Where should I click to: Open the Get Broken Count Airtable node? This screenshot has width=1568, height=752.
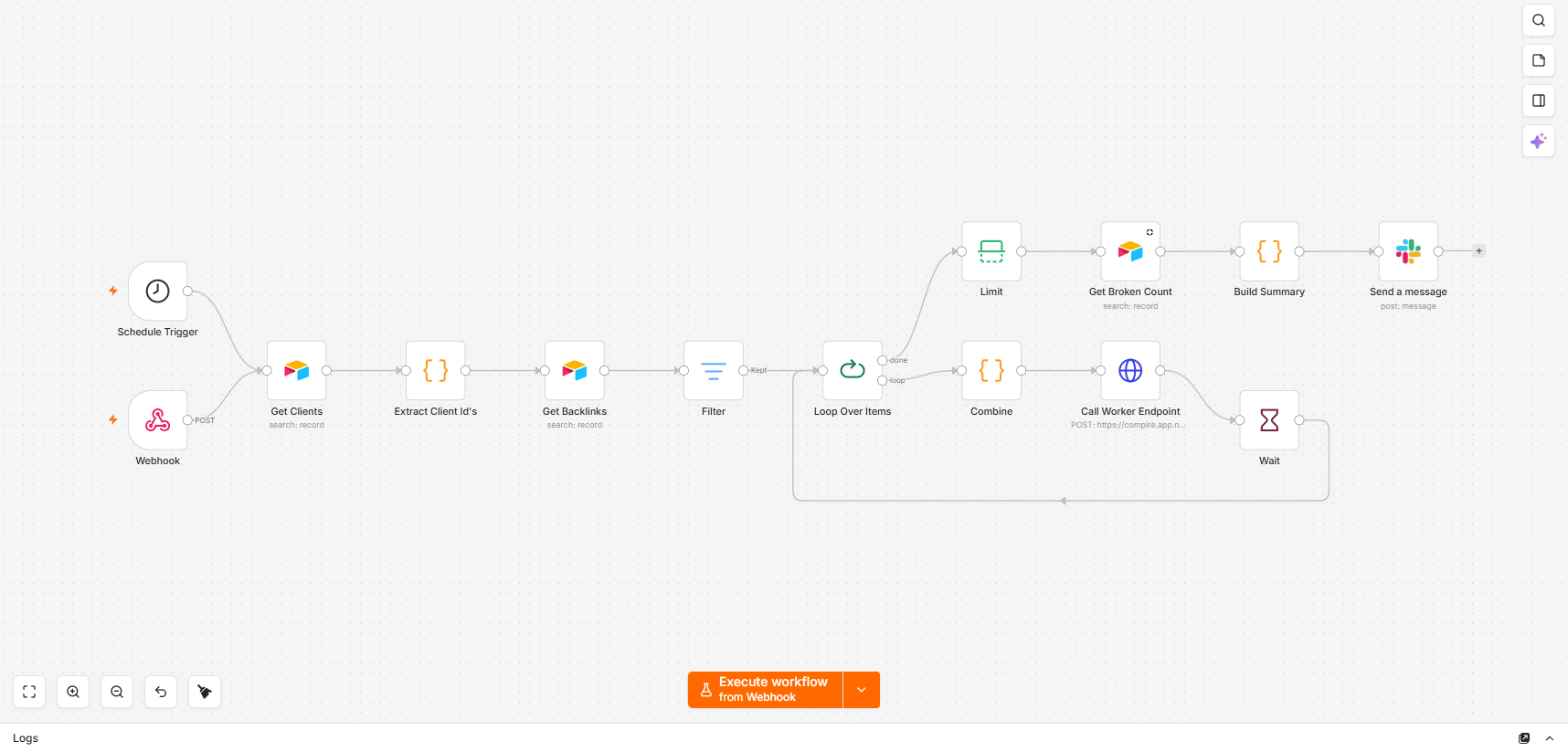[1130, 251]
